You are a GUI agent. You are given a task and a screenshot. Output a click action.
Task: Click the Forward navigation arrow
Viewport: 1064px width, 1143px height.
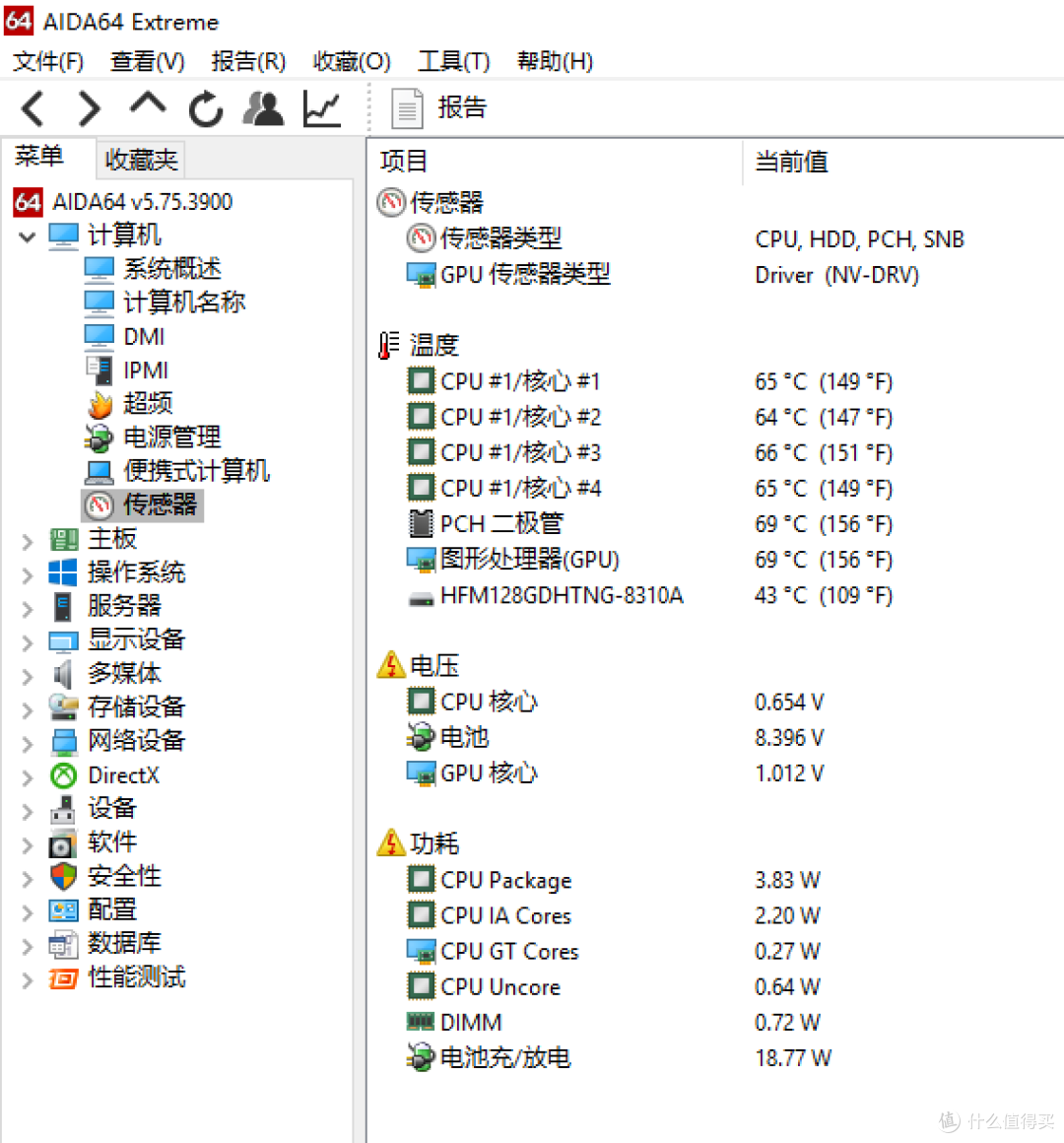pyautogui.click(x=89, y=108)
